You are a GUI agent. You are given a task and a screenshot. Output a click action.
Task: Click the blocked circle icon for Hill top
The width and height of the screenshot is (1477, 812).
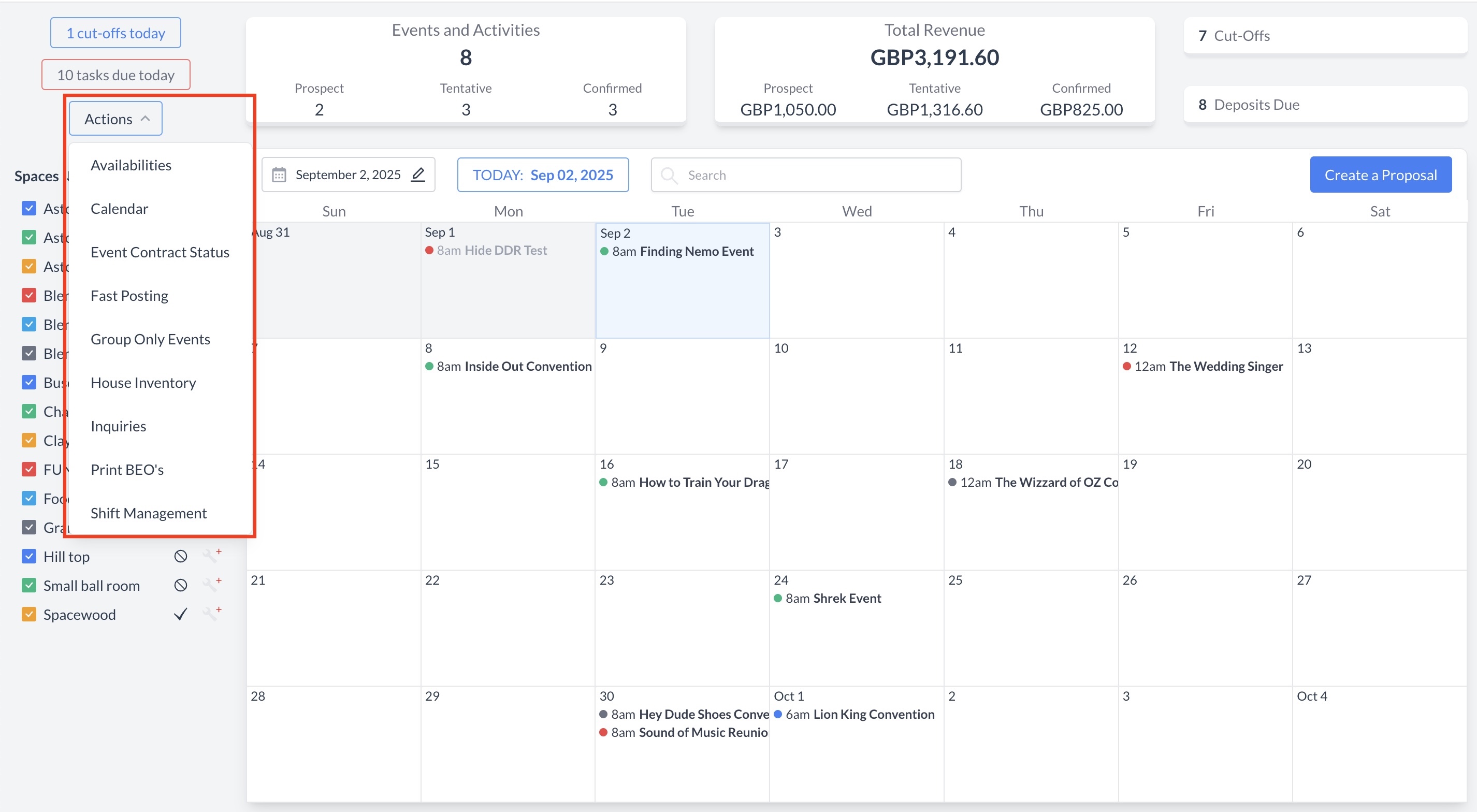pyautogui.click(x=181, y=556)
